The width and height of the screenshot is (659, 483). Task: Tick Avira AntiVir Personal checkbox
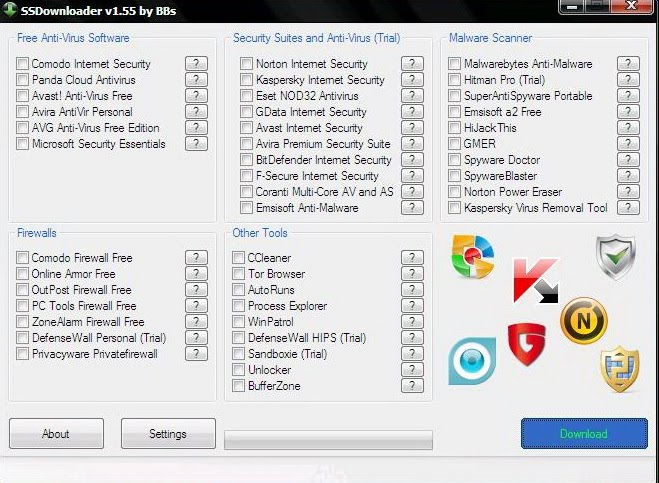(x=22, y=112)
